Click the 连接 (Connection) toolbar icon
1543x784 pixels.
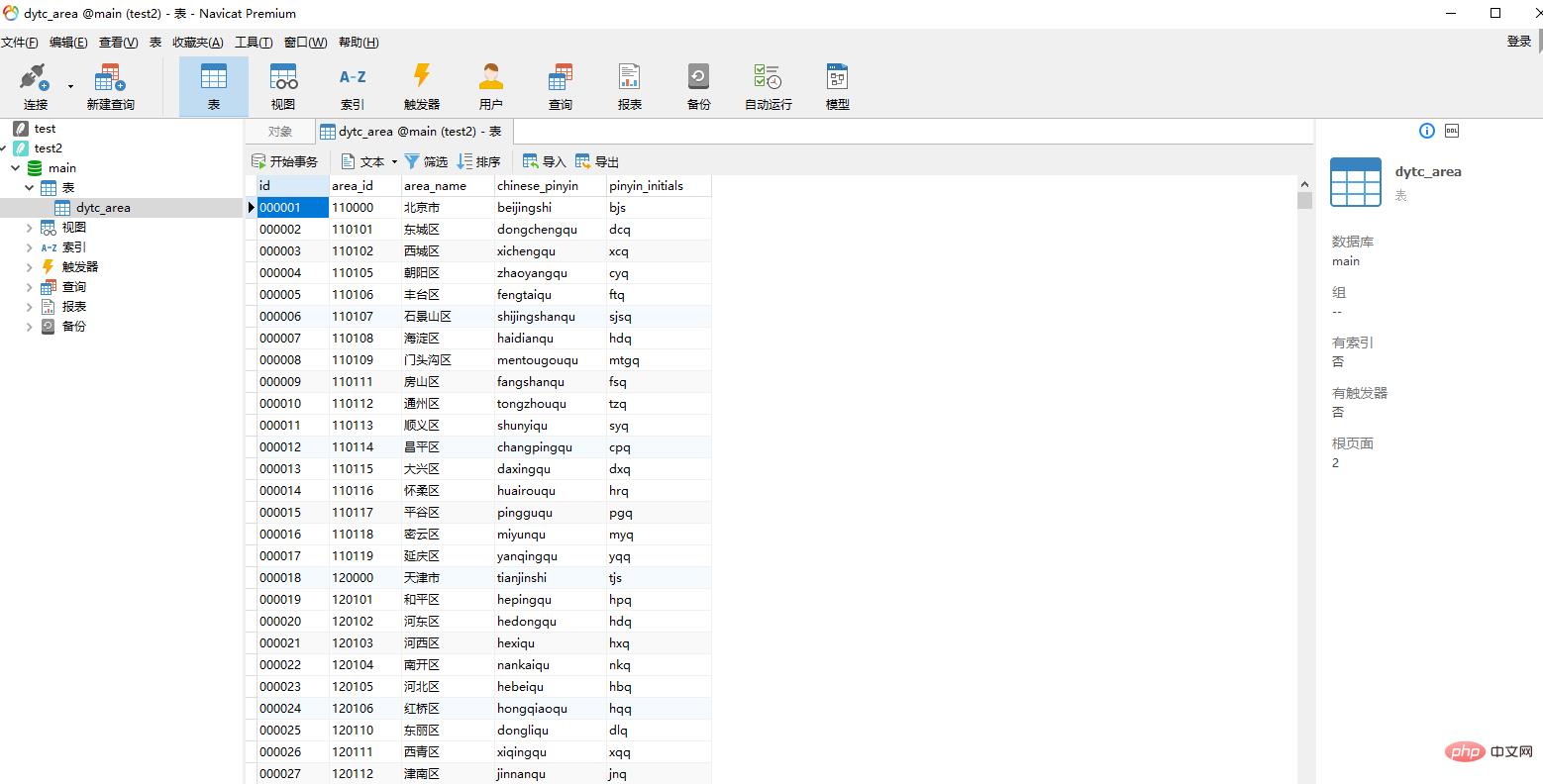[36, 85]
